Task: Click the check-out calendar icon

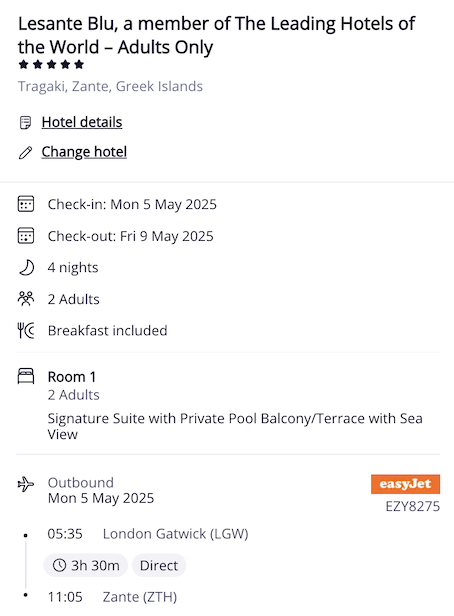Action: [26, 236]
